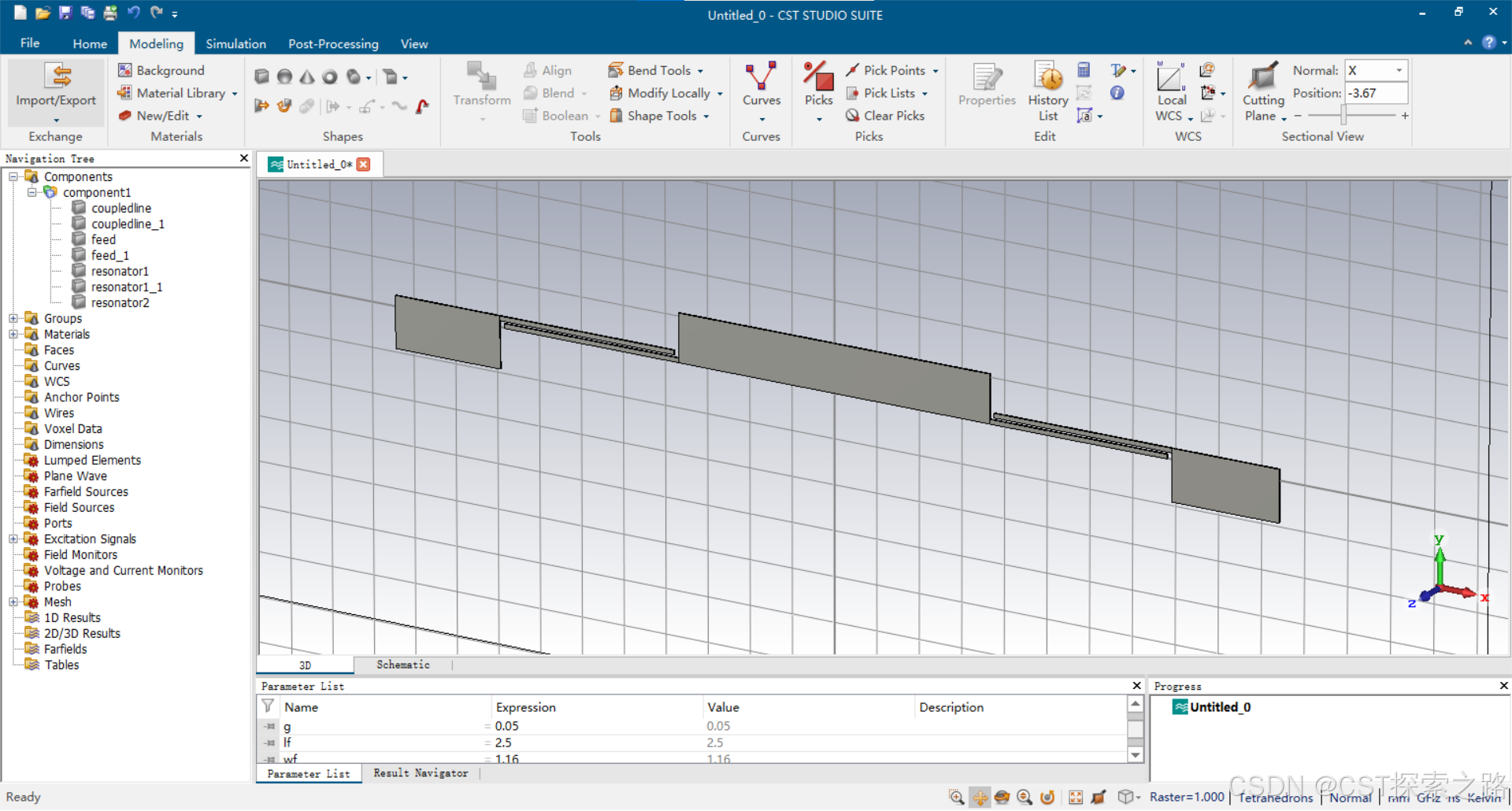Viewport: 1512px width, 811px height.
Task: Open the Curves tool
Action: click(x=762, y=91)
